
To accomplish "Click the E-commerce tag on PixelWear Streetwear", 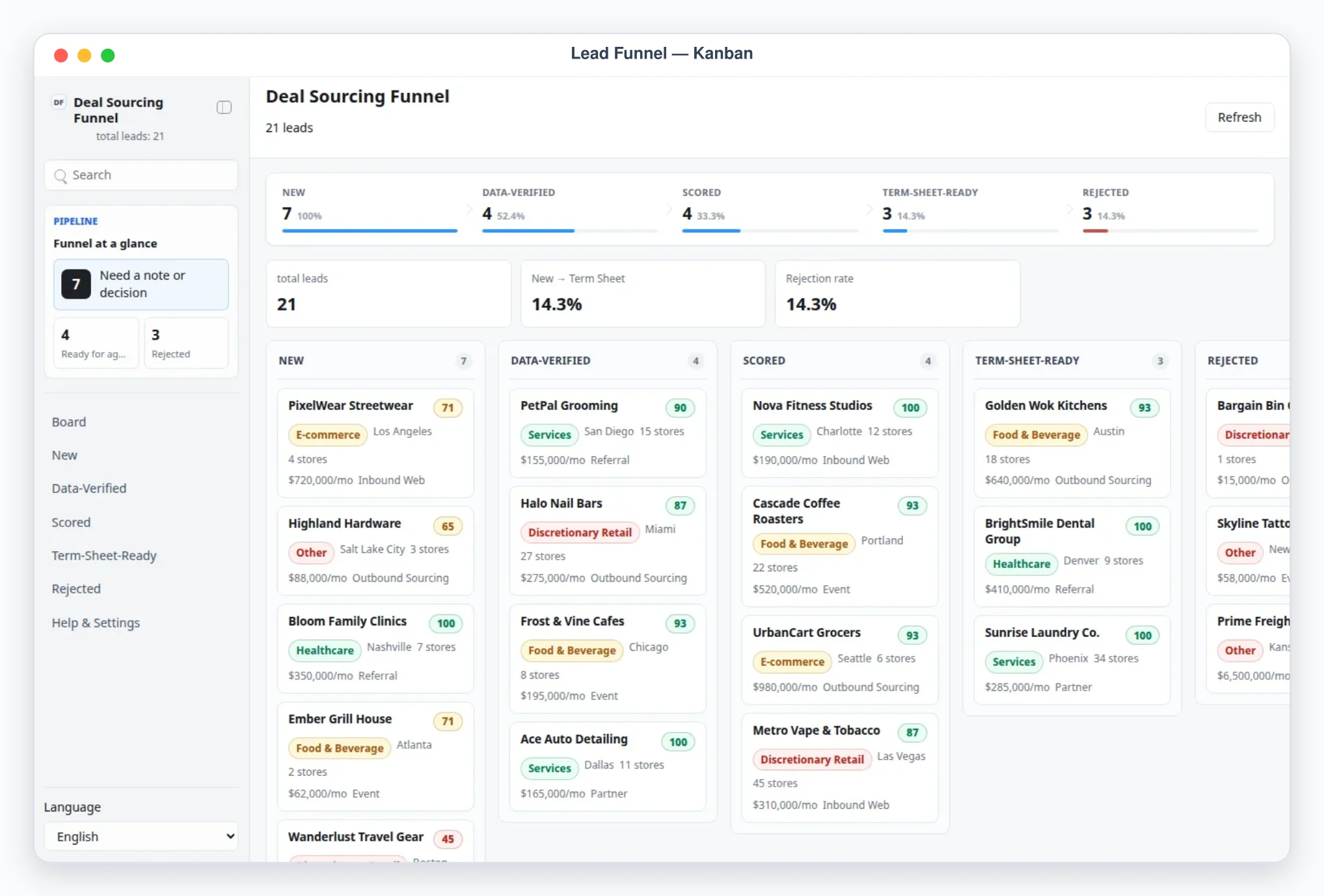I will pos(328,434).
